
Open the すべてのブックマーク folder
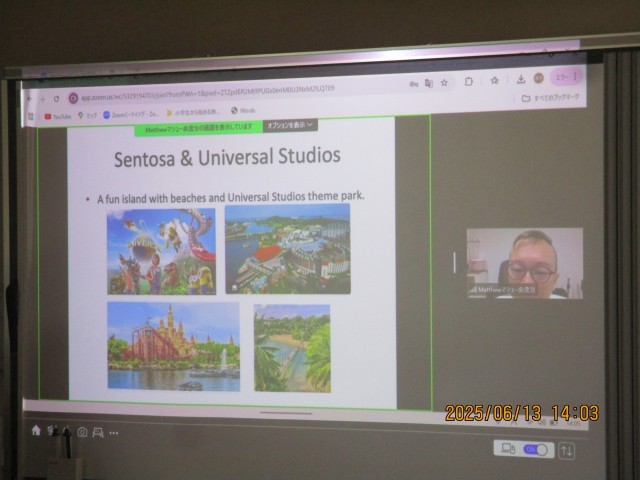point(550,98)
